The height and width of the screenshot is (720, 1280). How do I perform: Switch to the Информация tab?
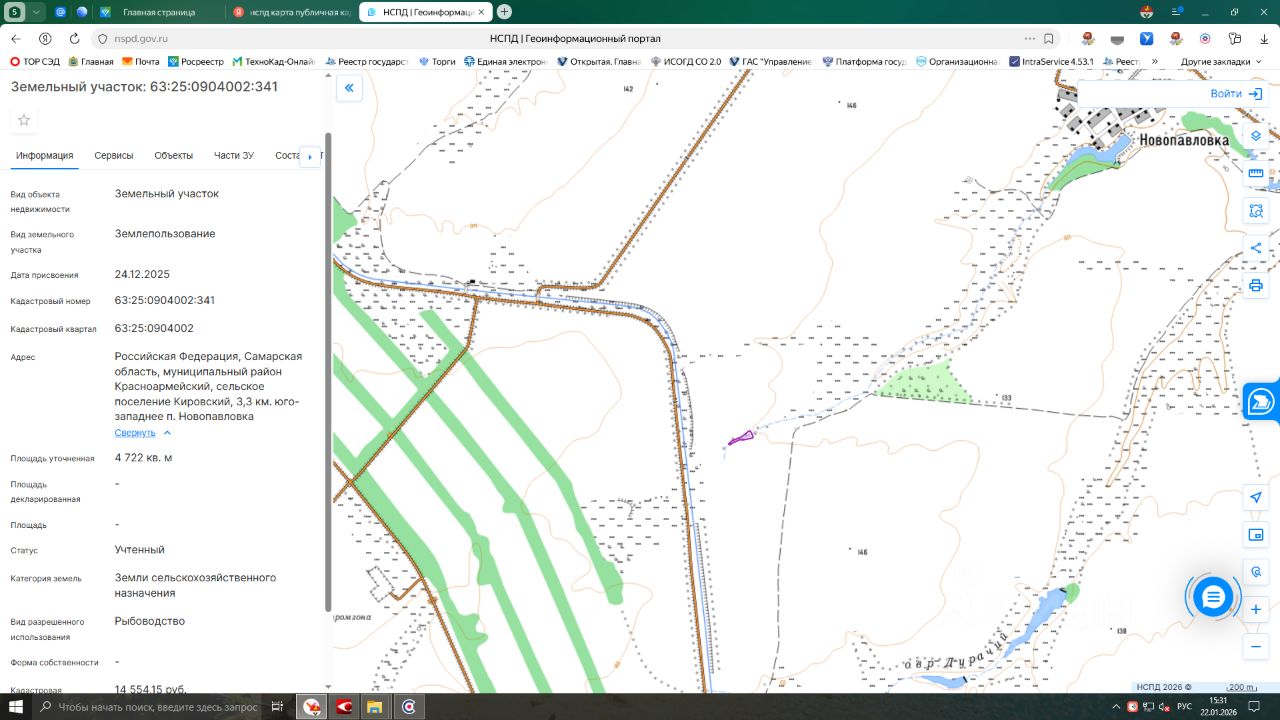coord(44,156)
